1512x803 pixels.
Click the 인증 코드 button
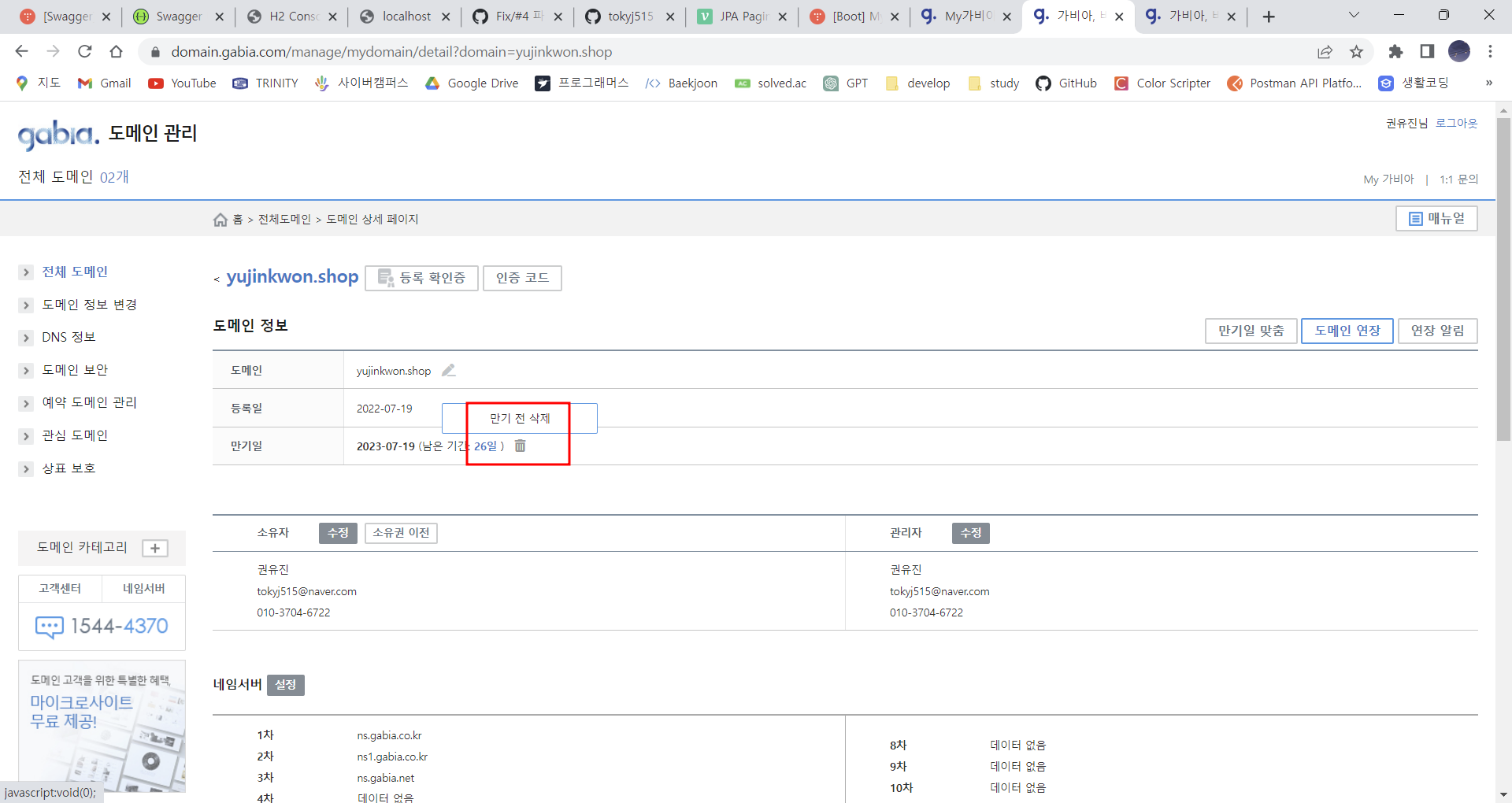click(x=522, y=278)
